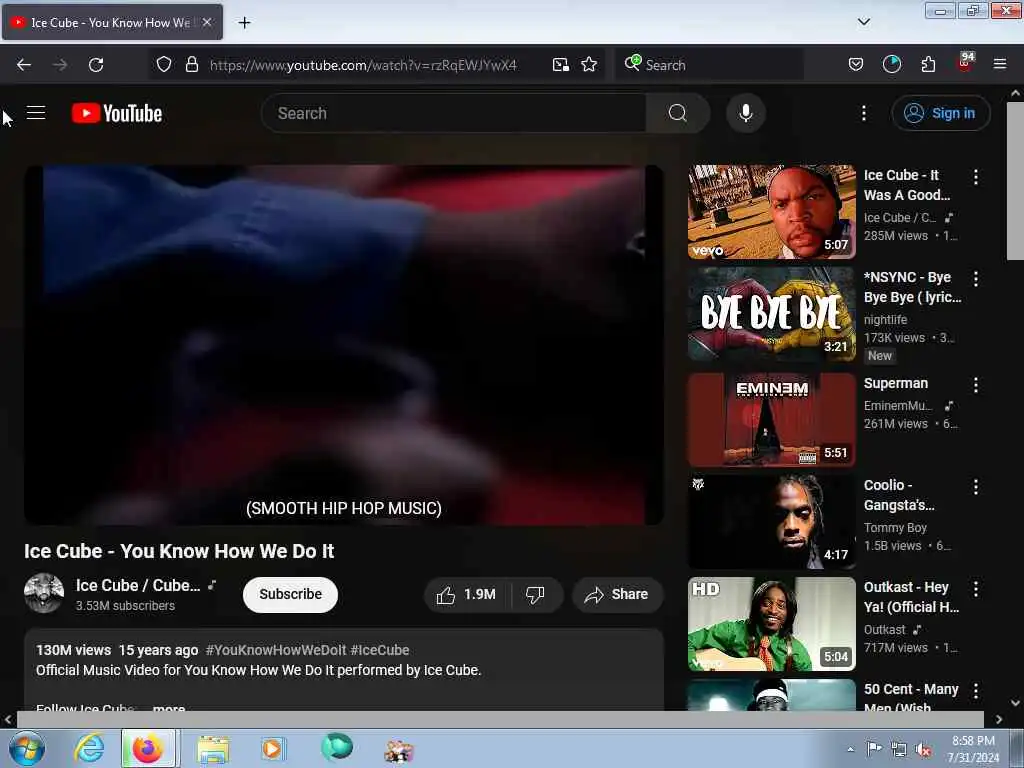The width and height of the screenshot is (1024, 768).
Task: Open the Ice Cube / Cube channel name
Action: 137,585
